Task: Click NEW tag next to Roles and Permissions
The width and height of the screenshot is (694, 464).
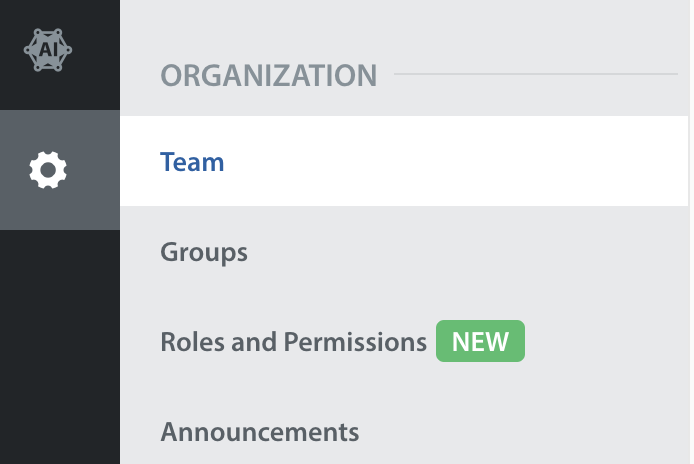Action: [x=480, y=341]
